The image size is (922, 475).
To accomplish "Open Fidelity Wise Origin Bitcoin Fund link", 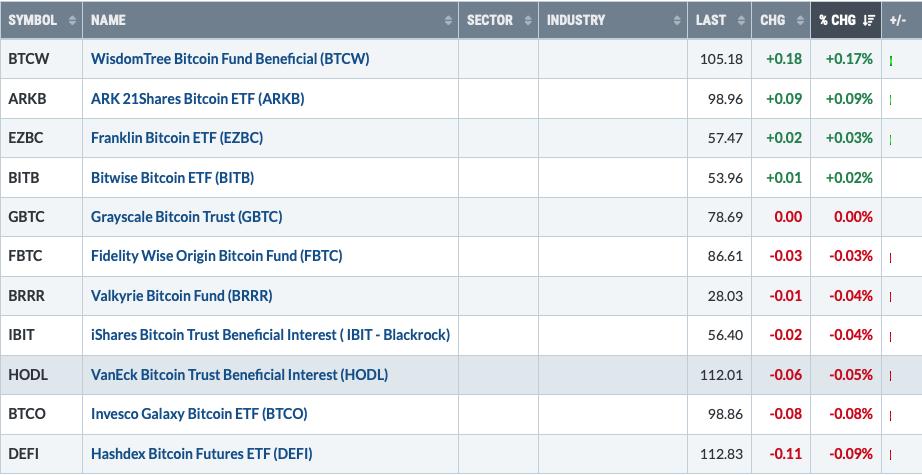I will click(216, 256).
